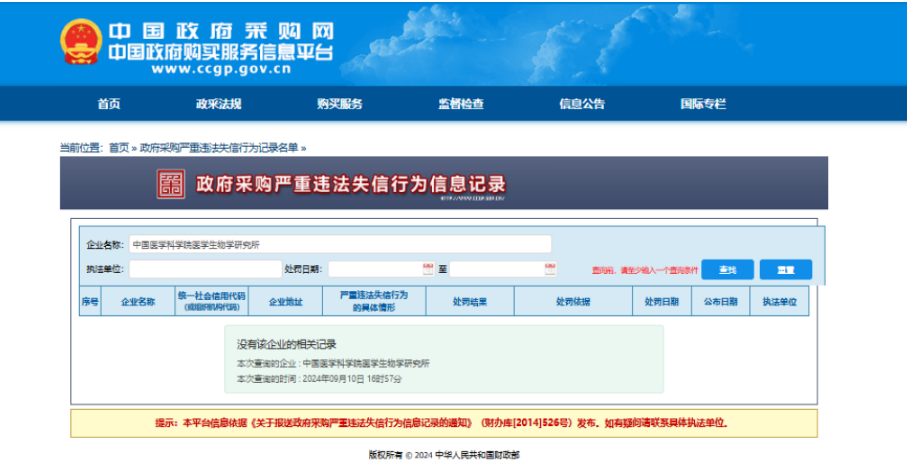The height and width of the screenshot is (472, 907).
Task: Click the www.ccgp.gov.cn site address text
Action: tap(221, 69)
